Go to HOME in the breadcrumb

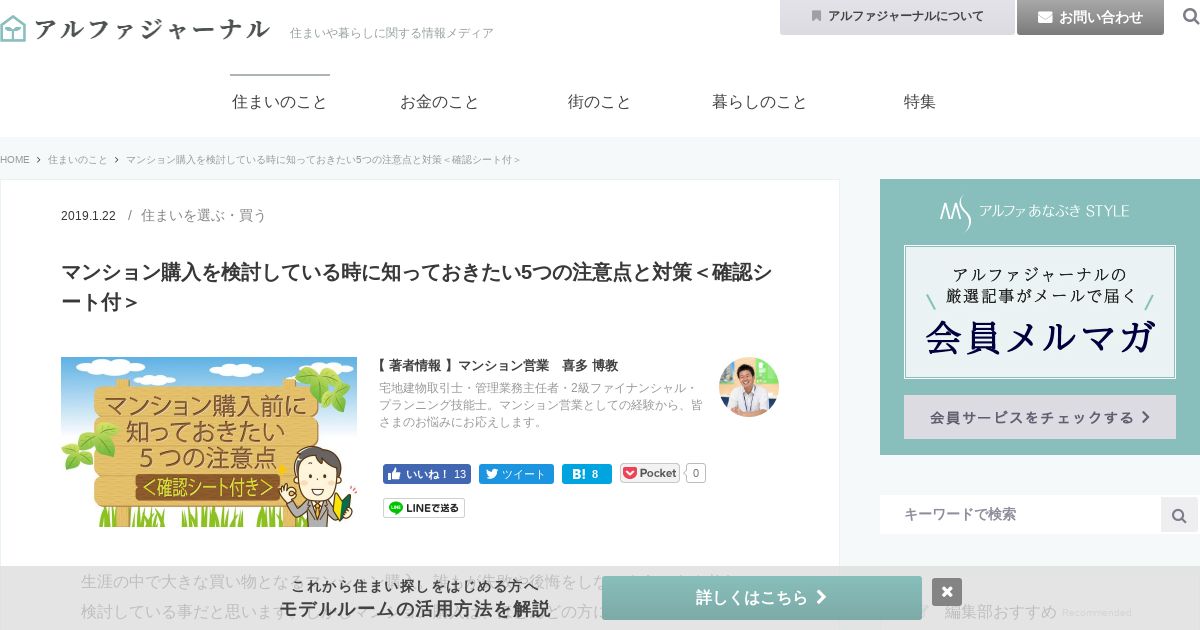click(15, 160)
